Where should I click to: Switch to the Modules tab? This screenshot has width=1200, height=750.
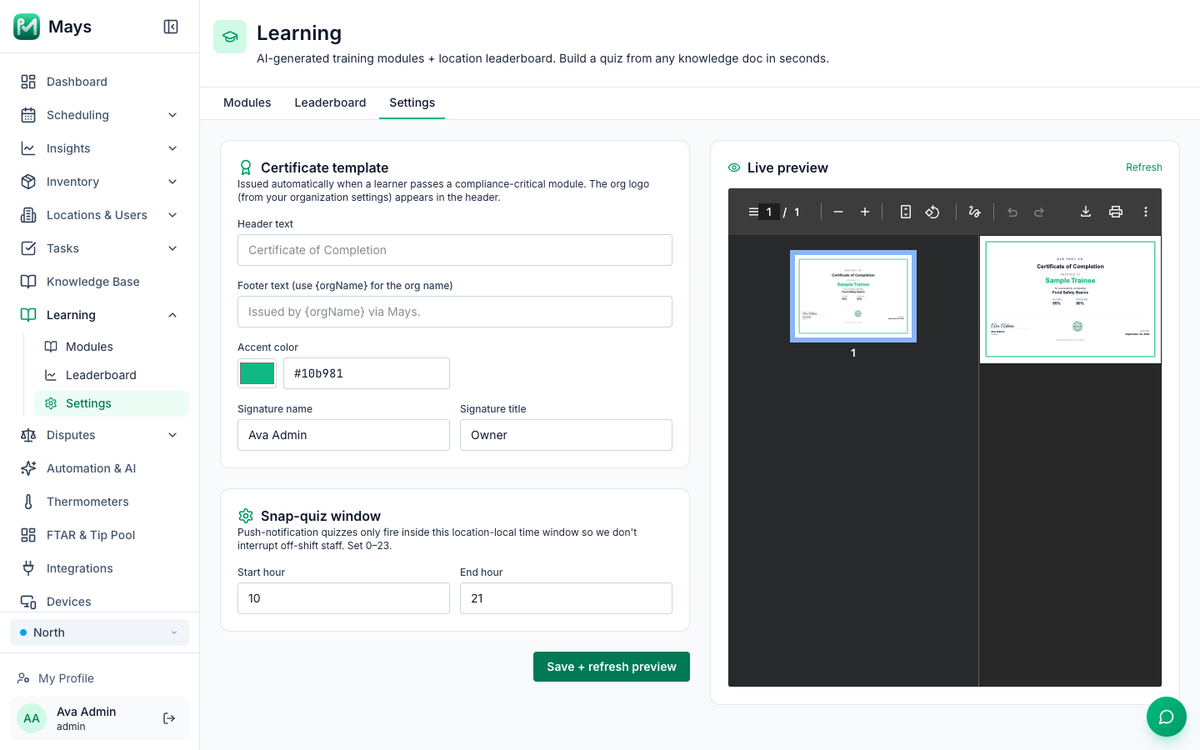point(247,103)
